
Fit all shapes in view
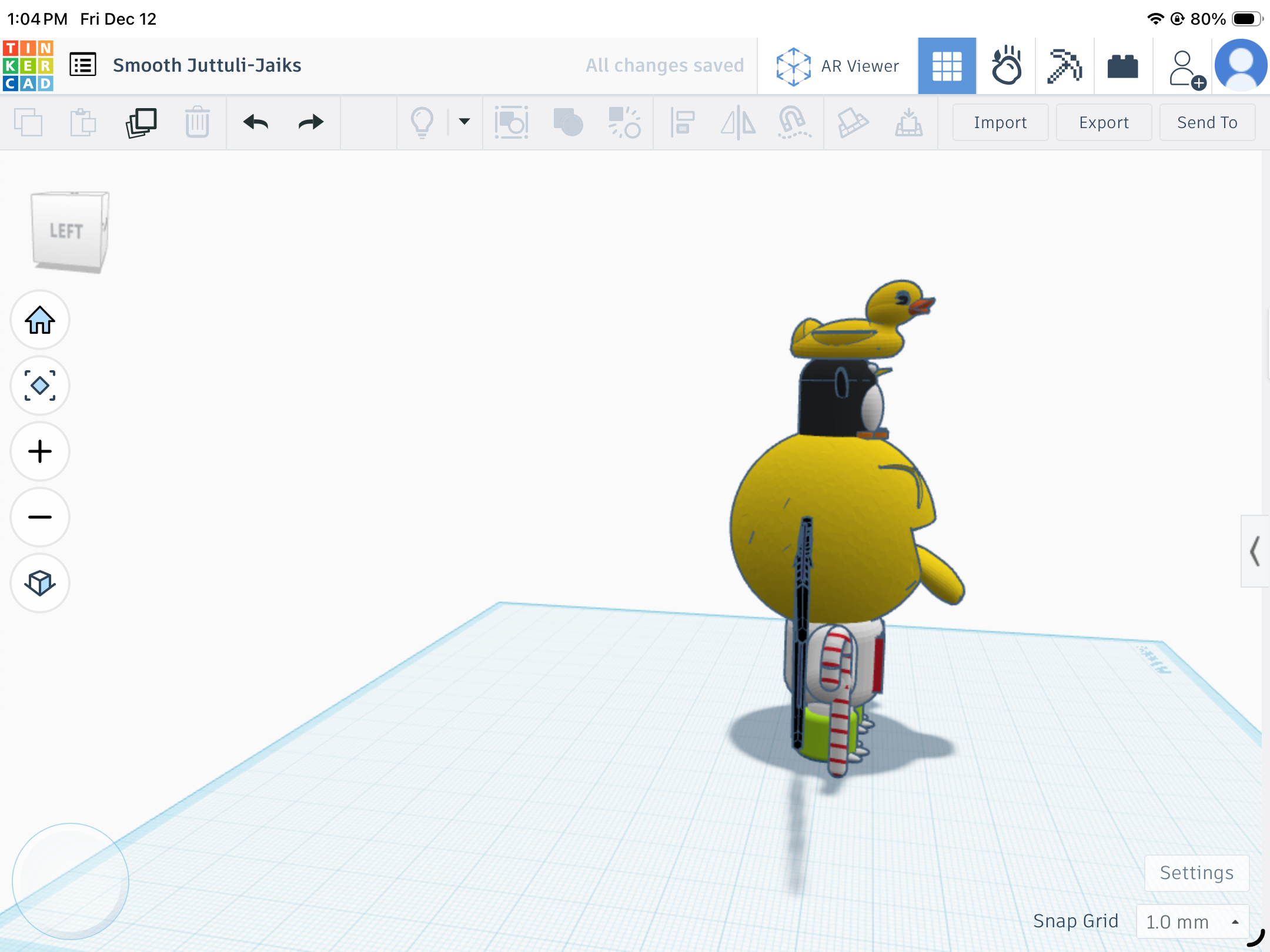point(40,386)
